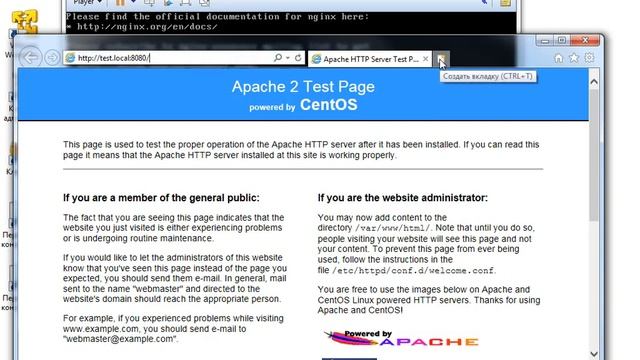The image size is (640, 360).
Task: Open the browser Home icon
Action: tap(558, 58)
